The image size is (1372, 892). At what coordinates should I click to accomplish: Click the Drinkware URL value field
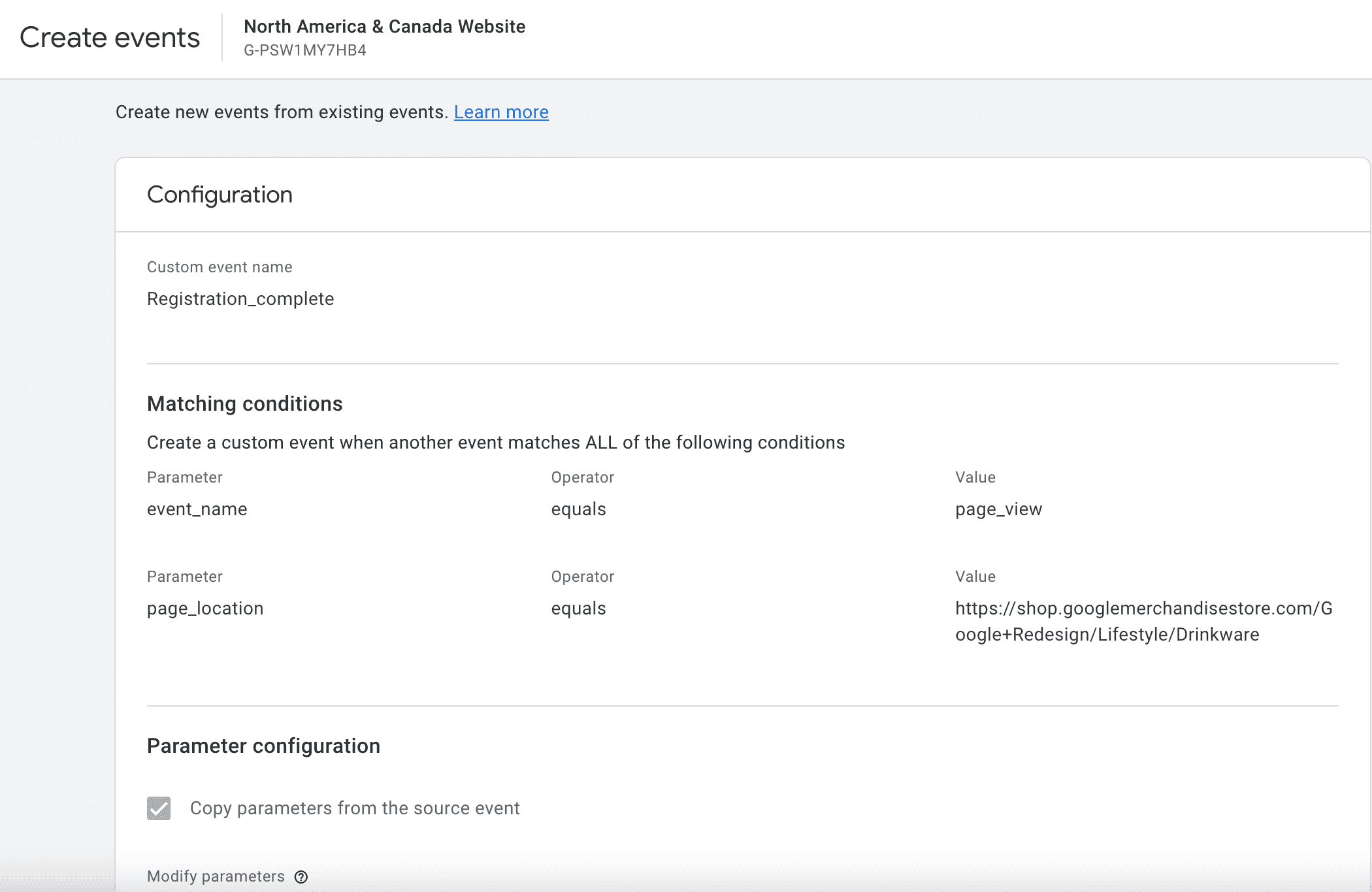point(1143,622)
